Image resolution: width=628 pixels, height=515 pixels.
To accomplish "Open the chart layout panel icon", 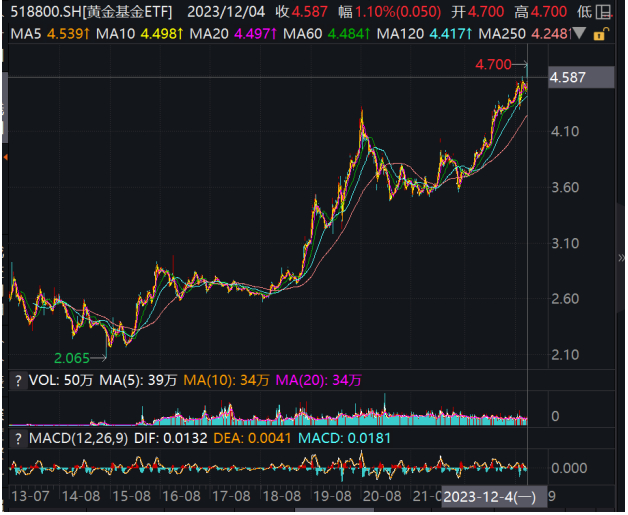I will click(604, 12).
